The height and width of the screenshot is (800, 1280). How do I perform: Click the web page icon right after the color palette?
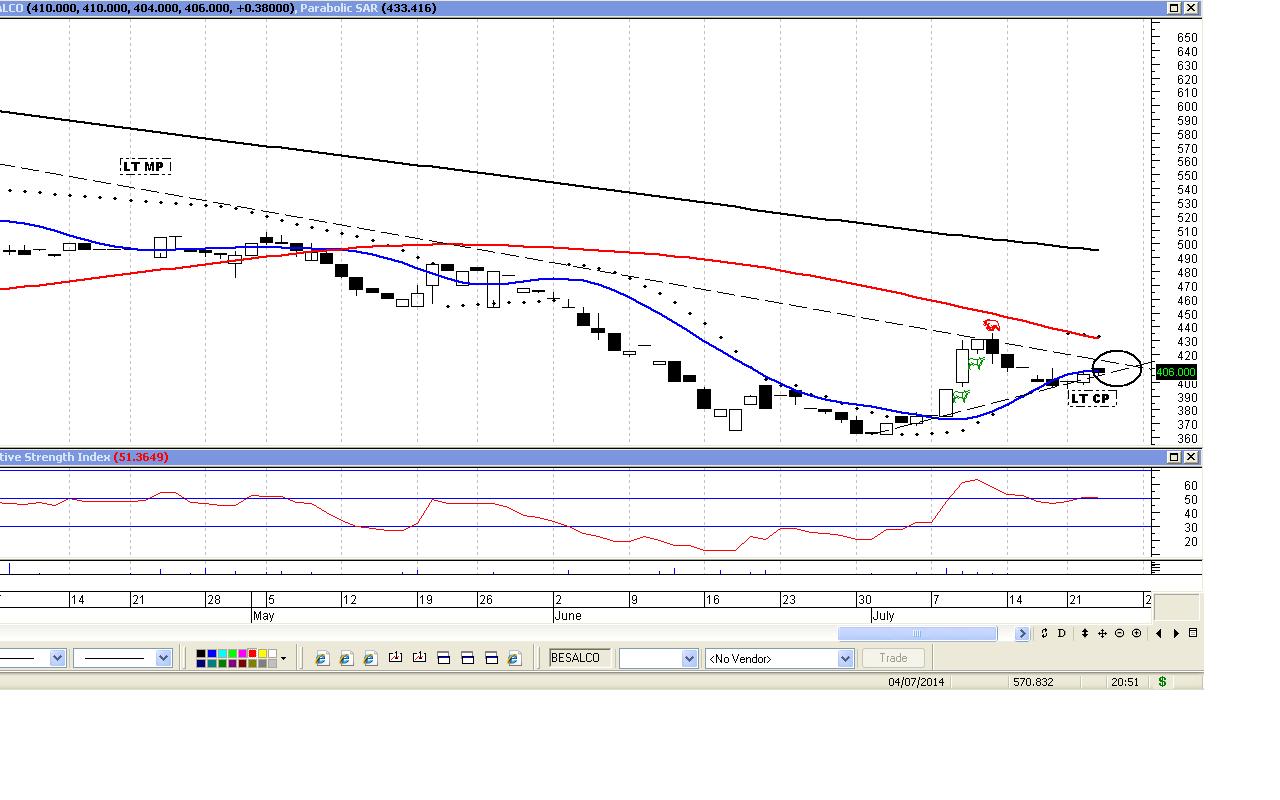pos(322,658)
